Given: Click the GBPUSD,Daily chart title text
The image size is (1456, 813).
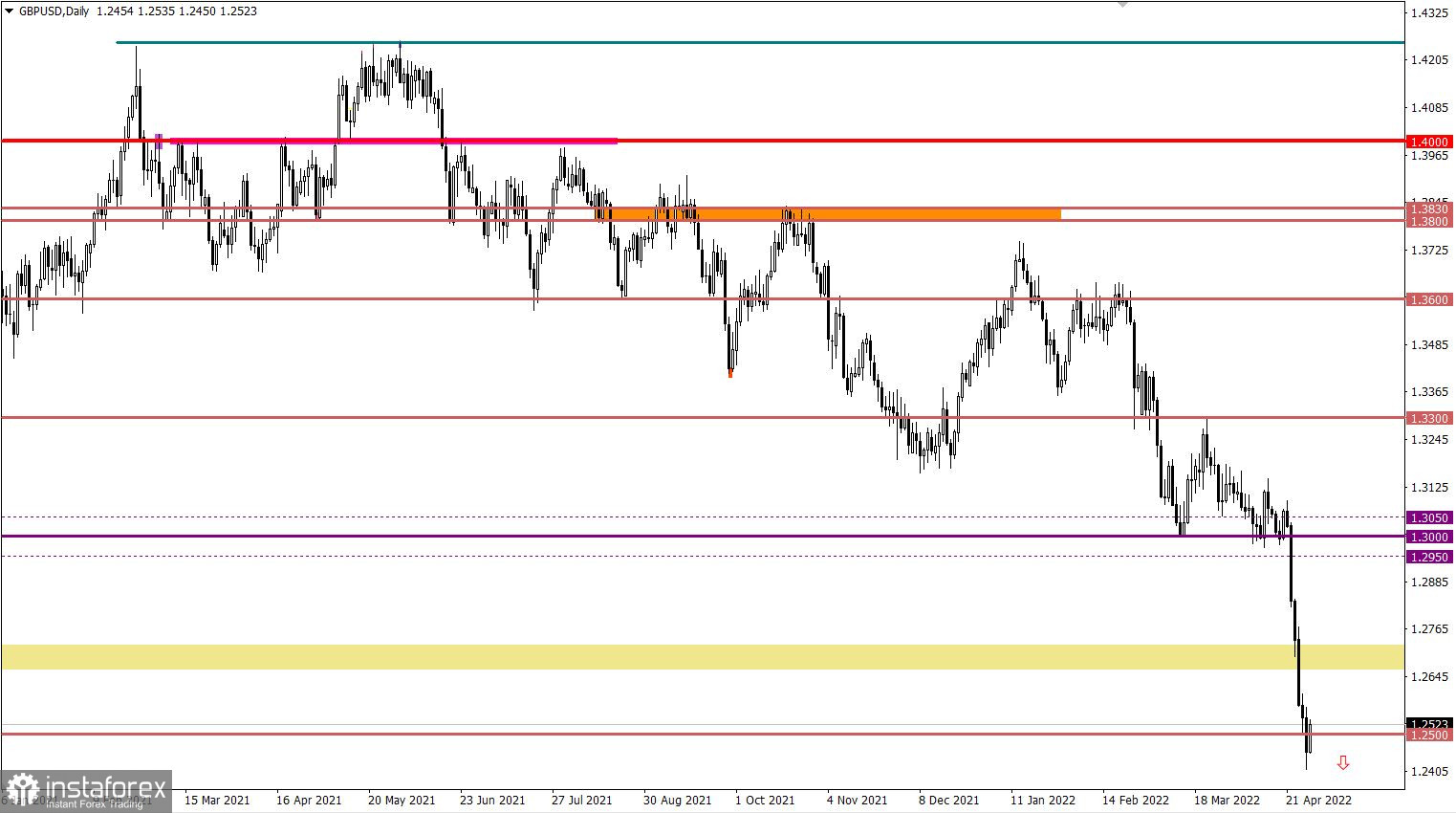Looking at the screenshot, I should click(53, 11).
